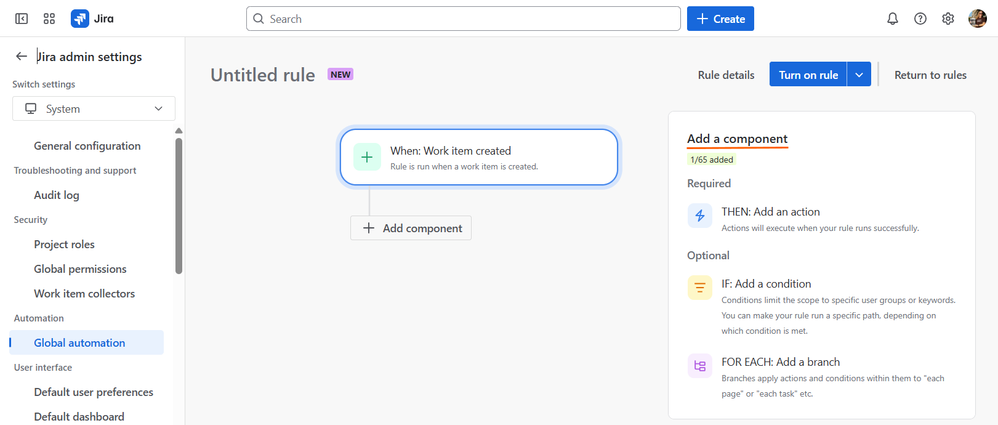Click the User interface section label
998x425 pixels.
click(x=43, y=367)
